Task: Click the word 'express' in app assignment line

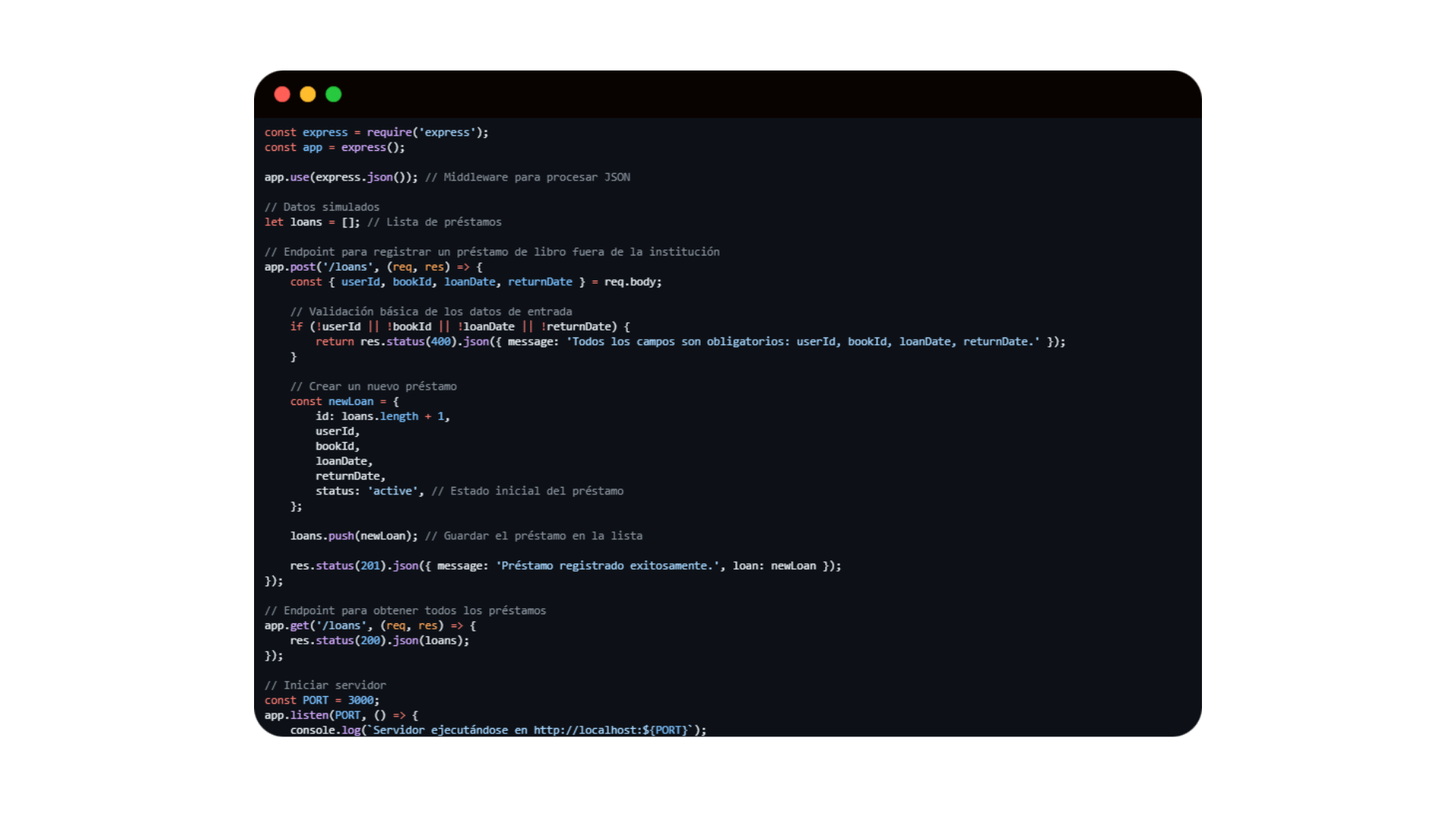Action: coord(363,147)
